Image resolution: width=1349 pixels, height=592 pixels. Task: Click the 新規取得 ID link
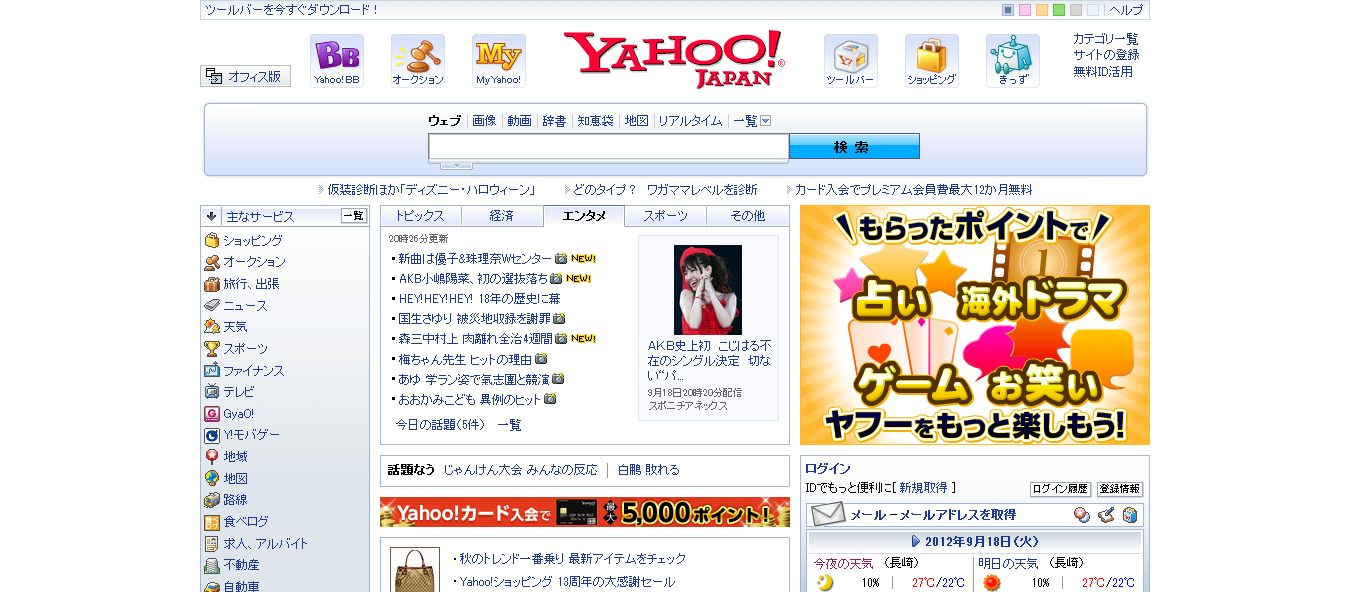pos(923,488)
